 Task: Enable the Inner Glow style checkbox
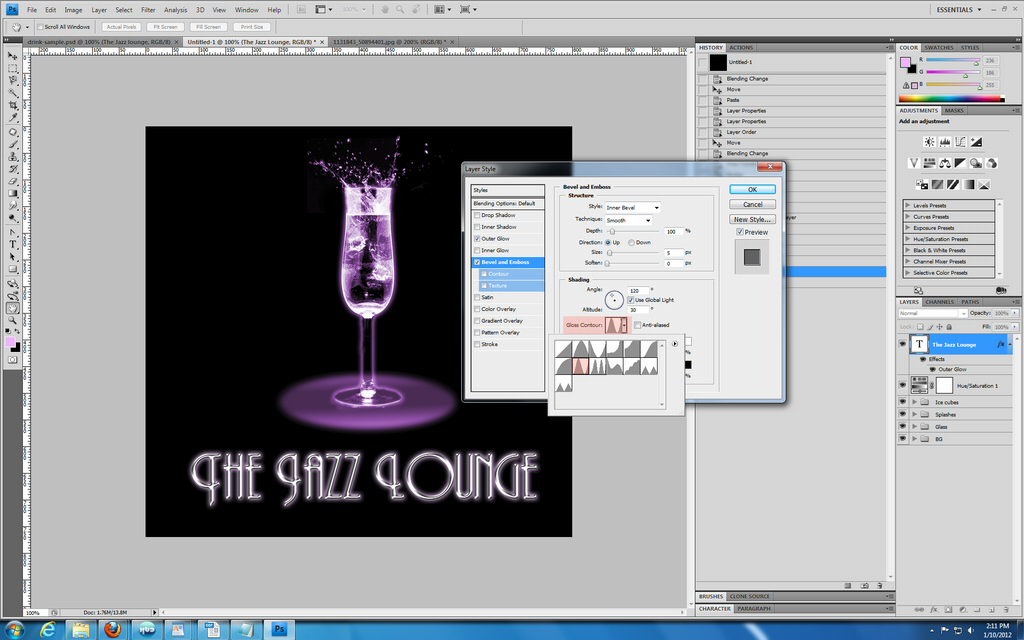(x=477, y=251)
